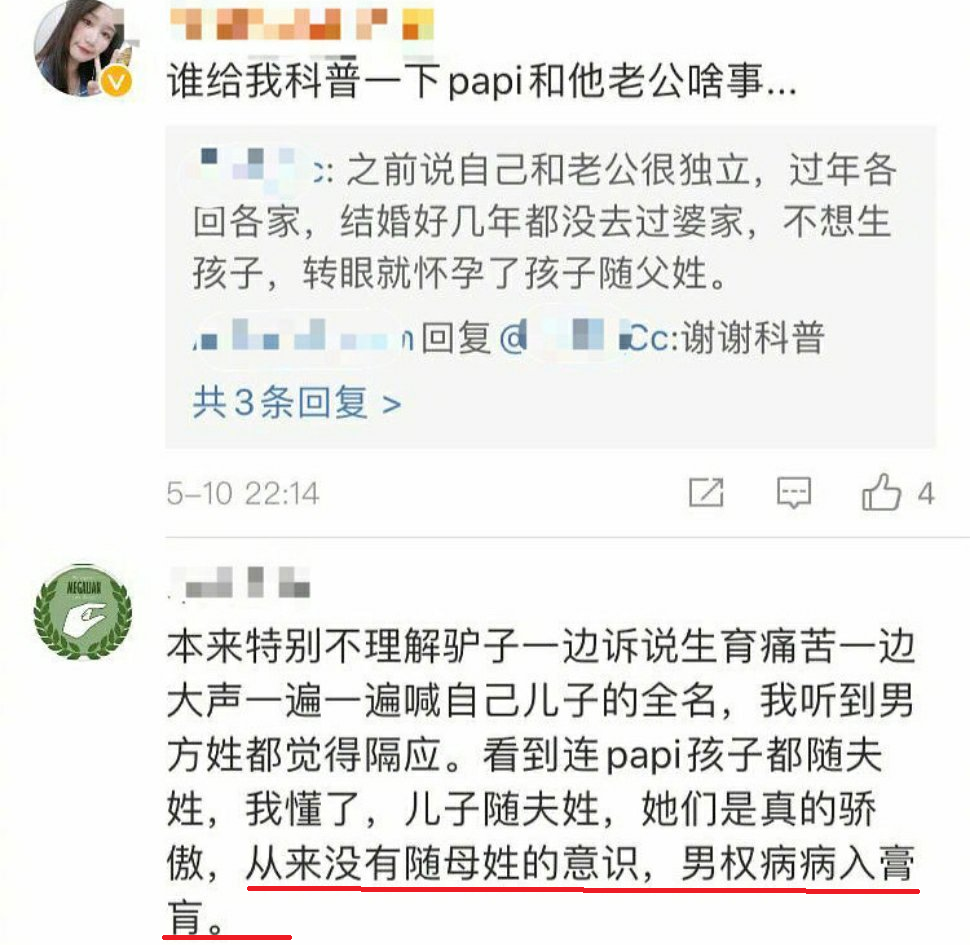Expand replies using the > chevron

(x=392, y=405)
